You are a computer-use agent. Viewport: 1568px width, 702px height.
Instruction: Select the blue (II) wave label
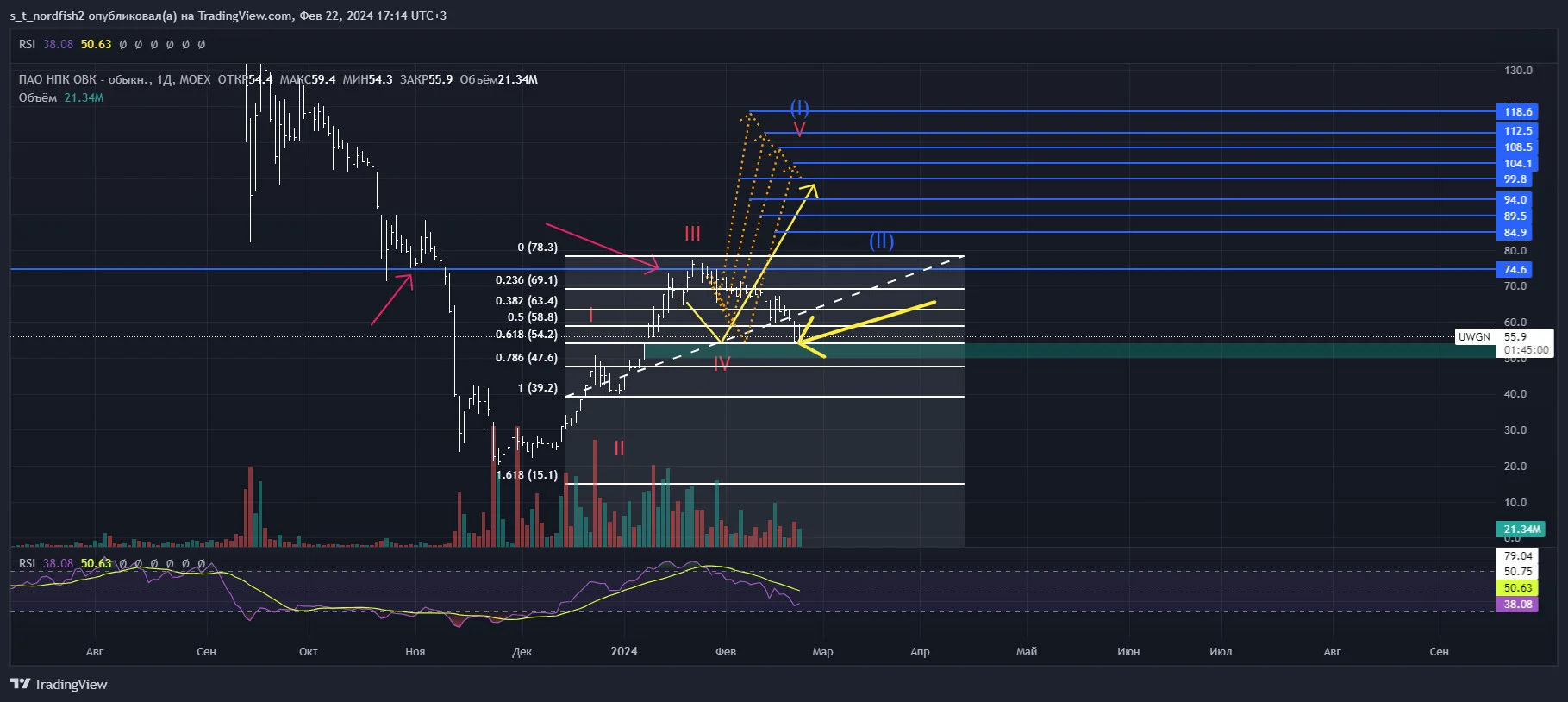[x=881, y=241]
